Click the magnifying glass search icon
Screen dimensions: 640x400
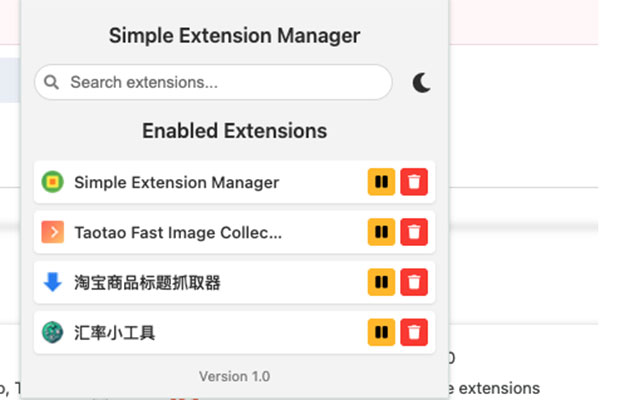[x=51, y=82]
